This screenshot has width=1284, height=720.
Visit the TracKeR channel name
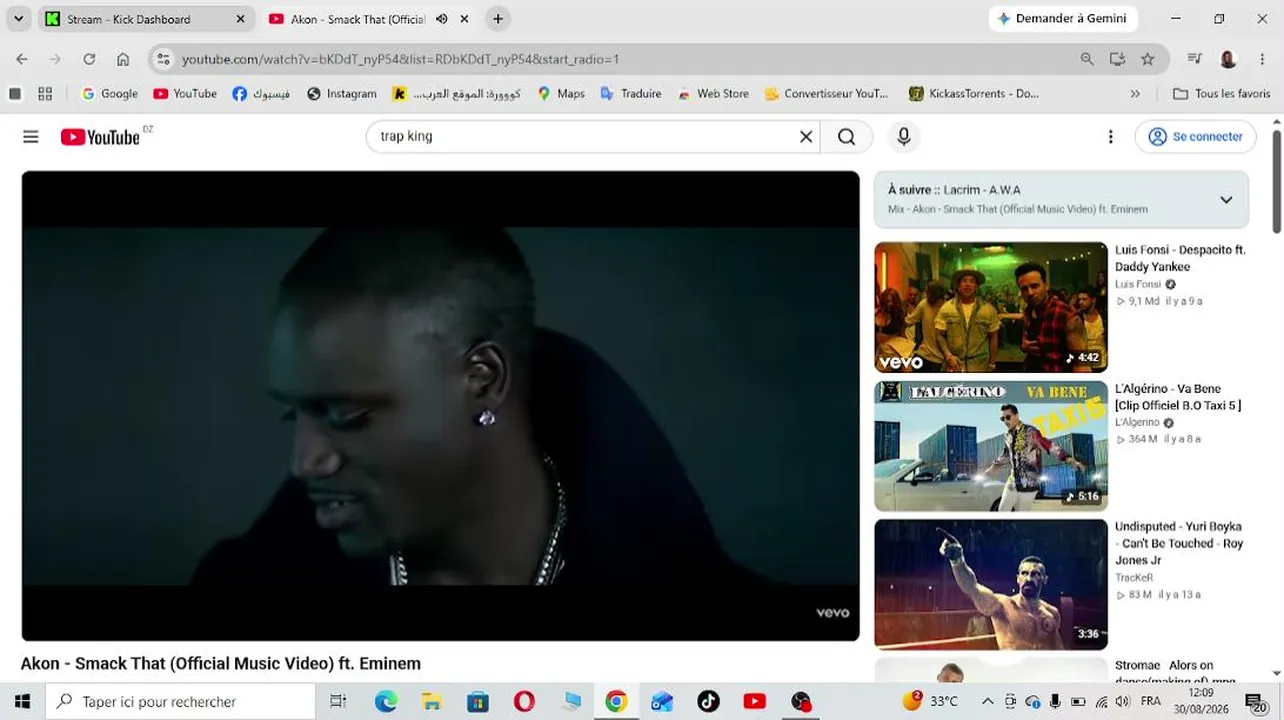[x=1134, y=577]
